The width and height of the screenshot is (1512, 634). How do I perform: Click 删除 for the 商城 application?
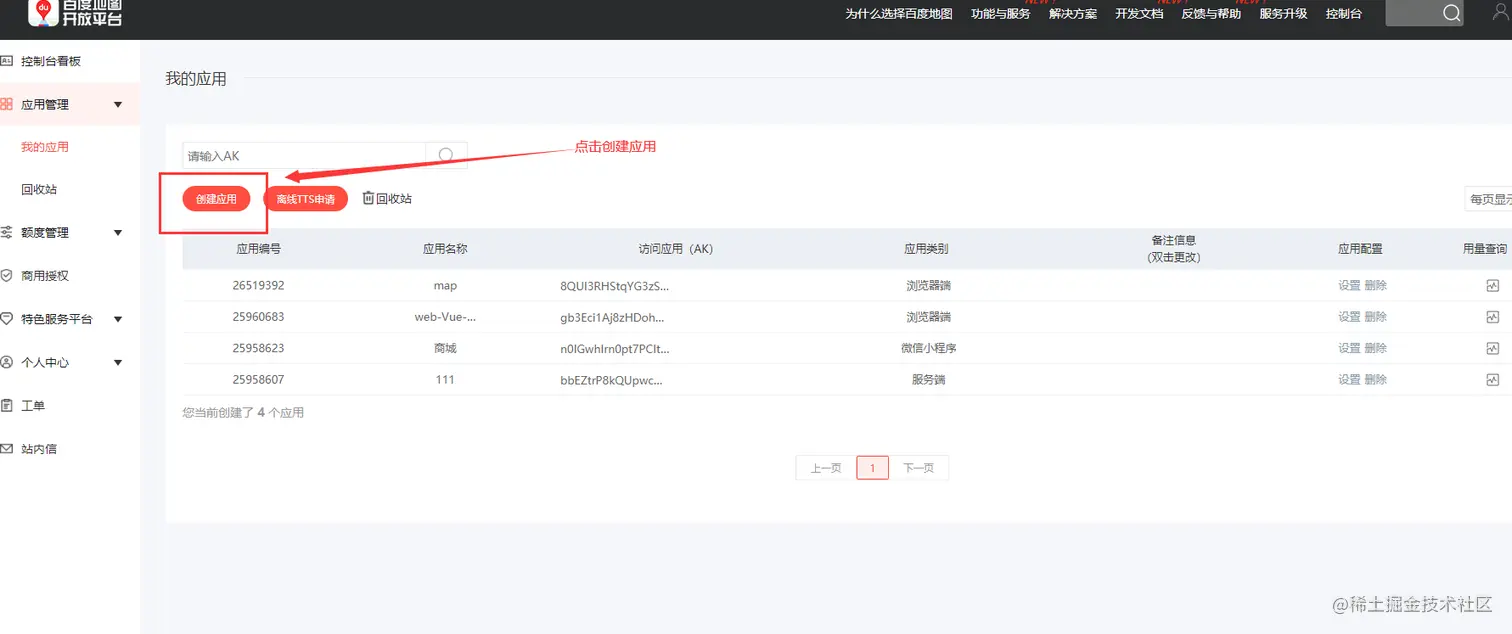(1375, 348)
